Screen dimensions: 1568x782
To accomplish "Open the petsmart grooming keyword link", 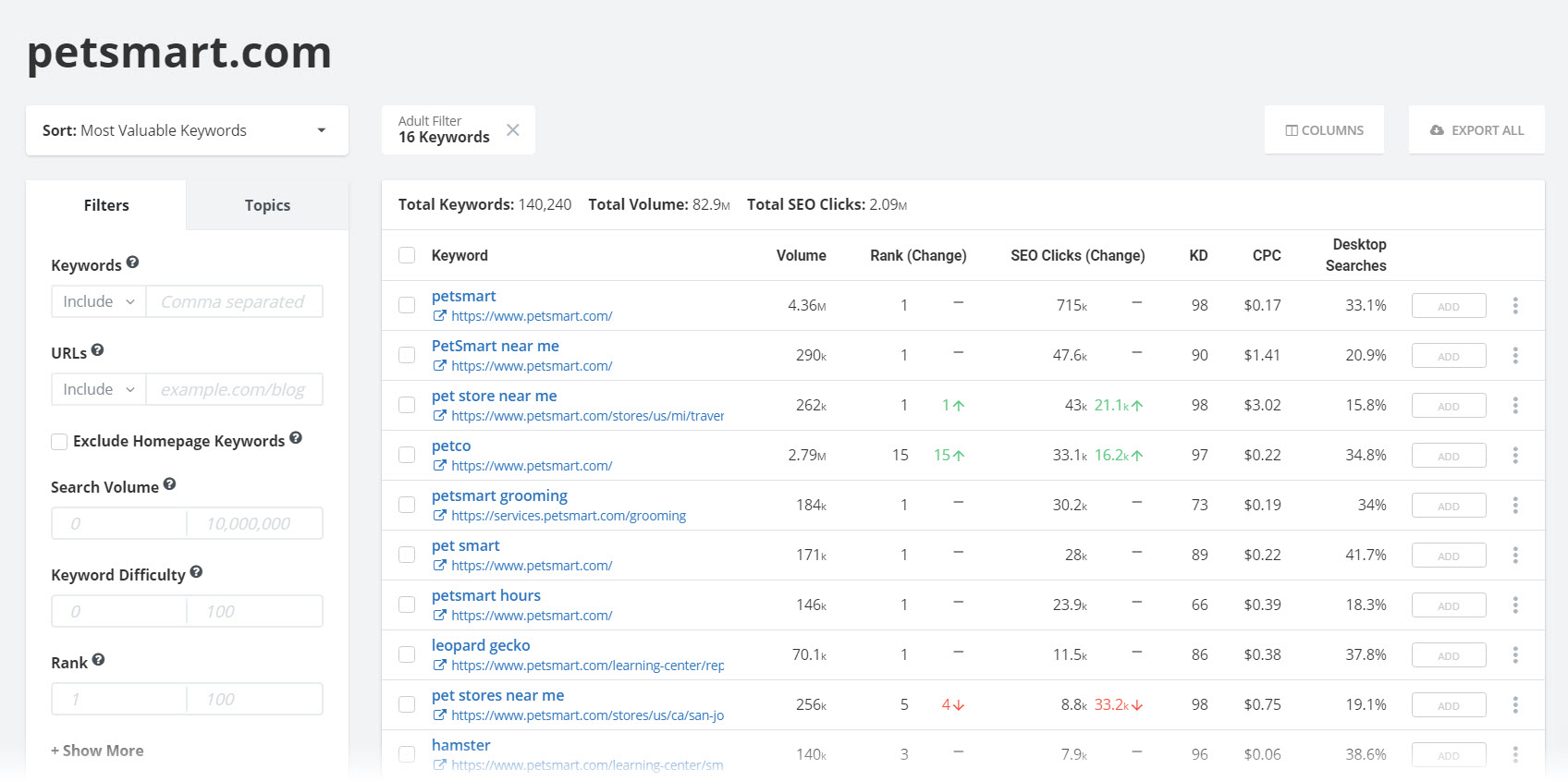I will [x=499, y=495].
